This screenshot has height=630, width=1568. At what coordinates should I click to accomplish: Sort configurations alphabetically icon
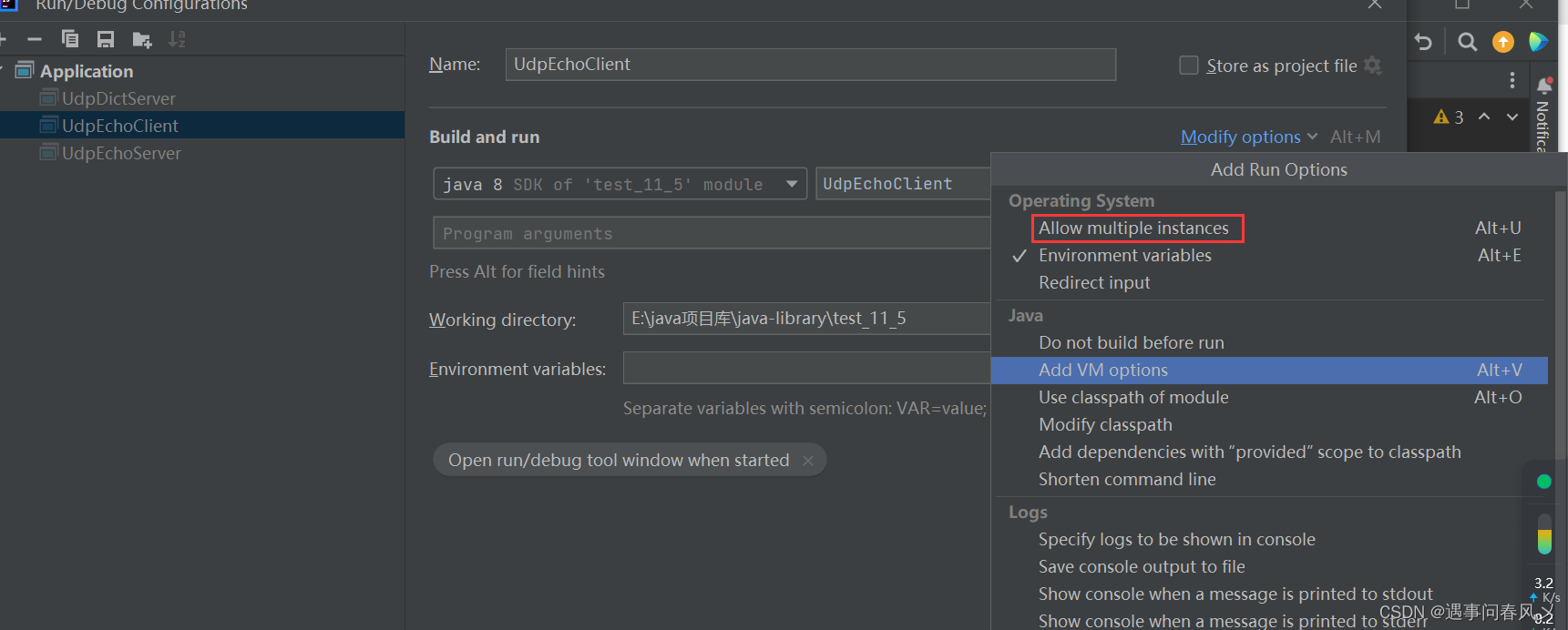(x=177, y=39)
